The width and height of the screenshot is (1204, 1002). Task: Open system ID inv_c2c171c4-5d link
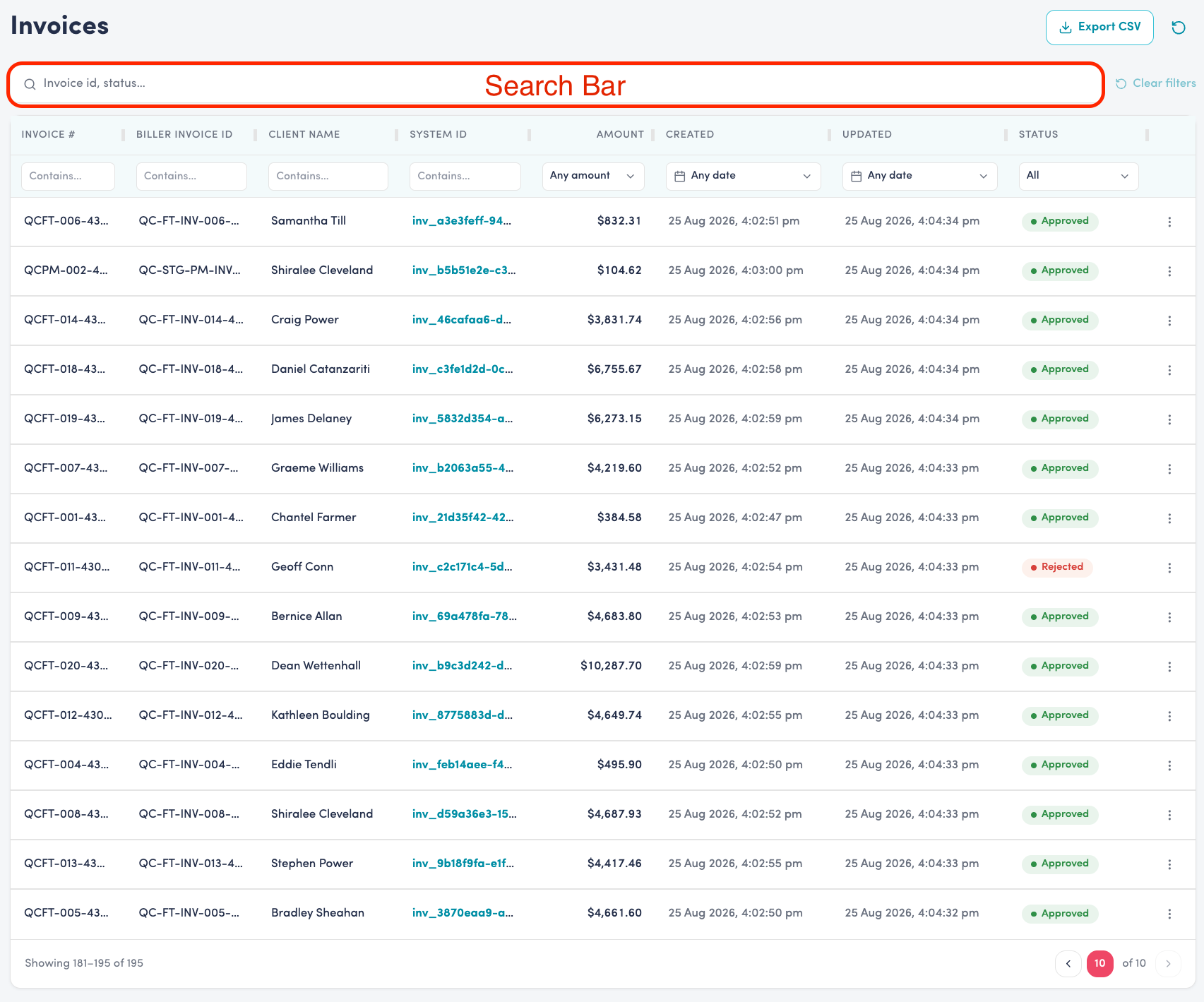click(462, 567)
